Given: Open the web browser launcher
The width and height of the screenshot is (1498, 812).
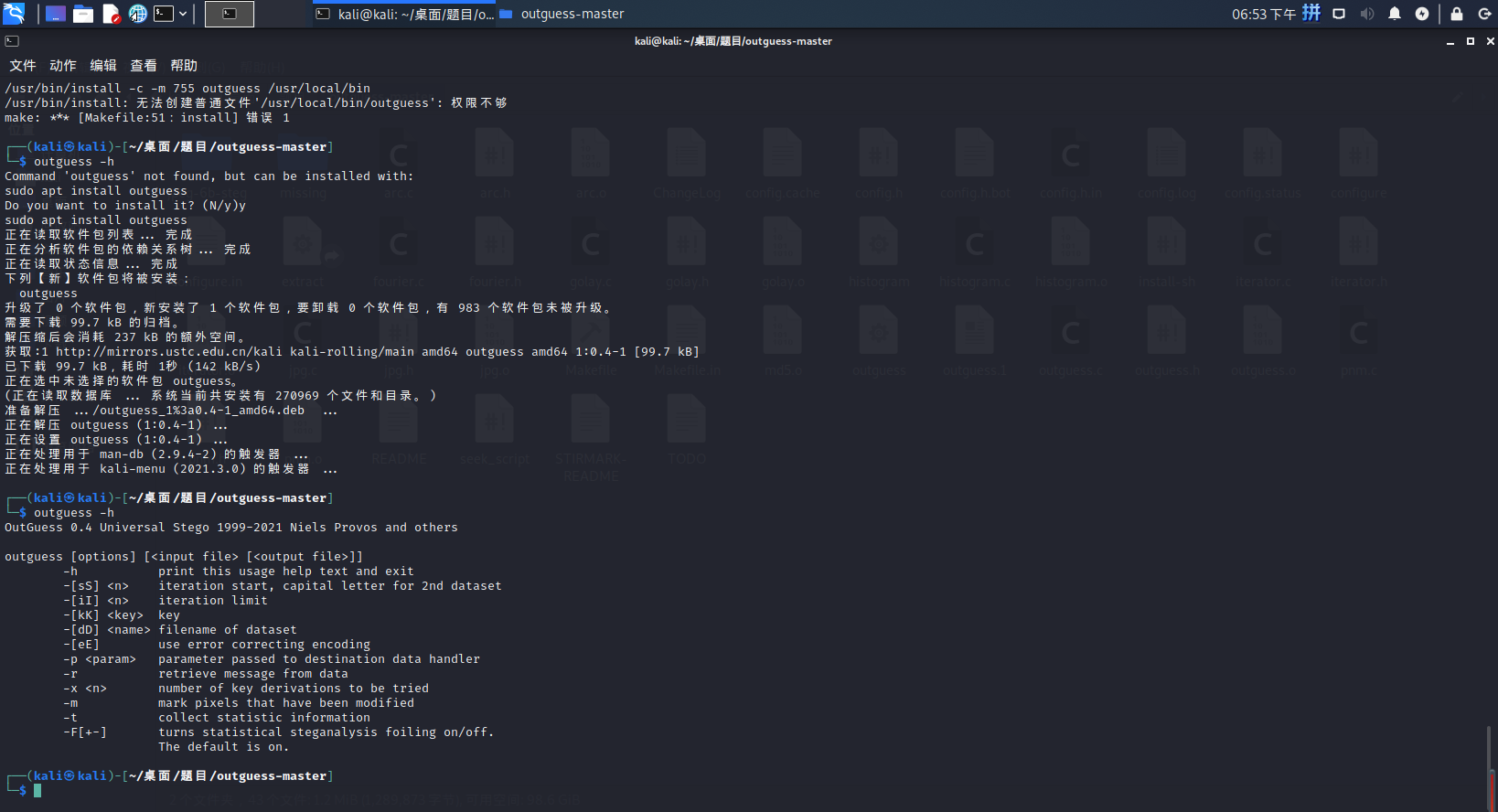Looking at the screenshot, I should 138,14.
